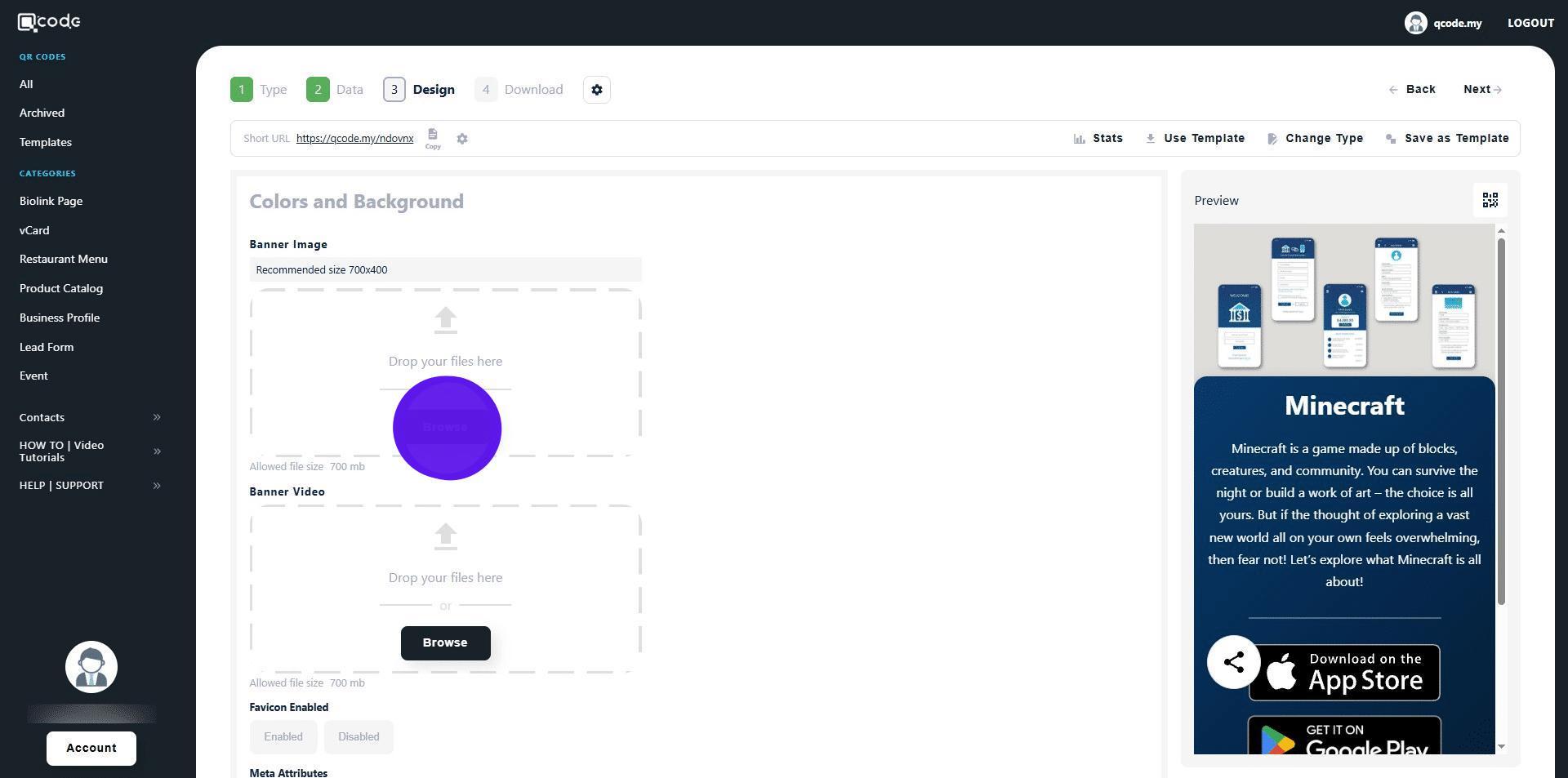
Task: Click Save as Template
Action: (x=1447, y=139)
